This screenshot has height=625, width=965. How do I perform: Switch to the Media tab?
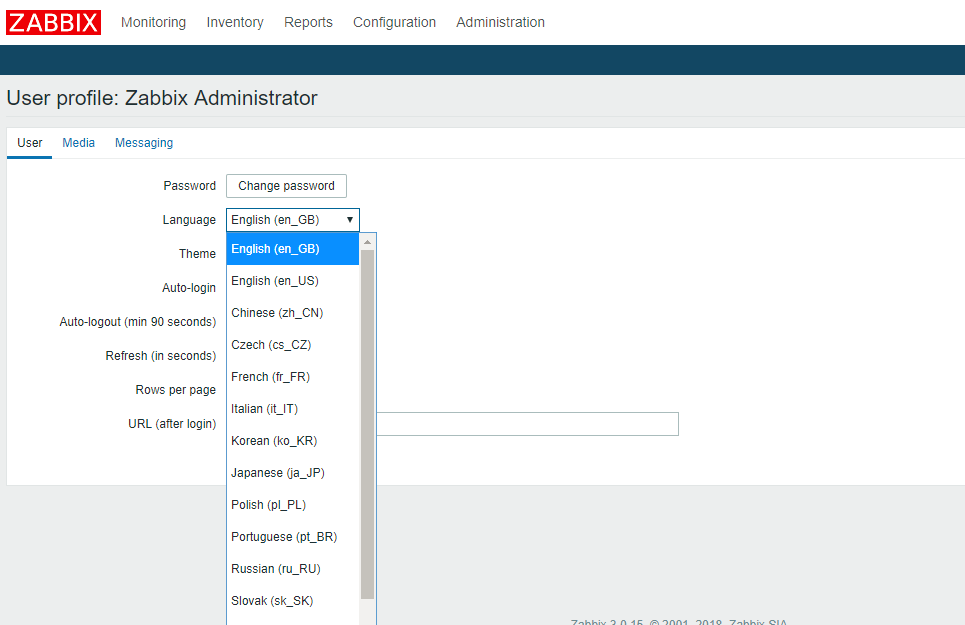coord(78,143)
